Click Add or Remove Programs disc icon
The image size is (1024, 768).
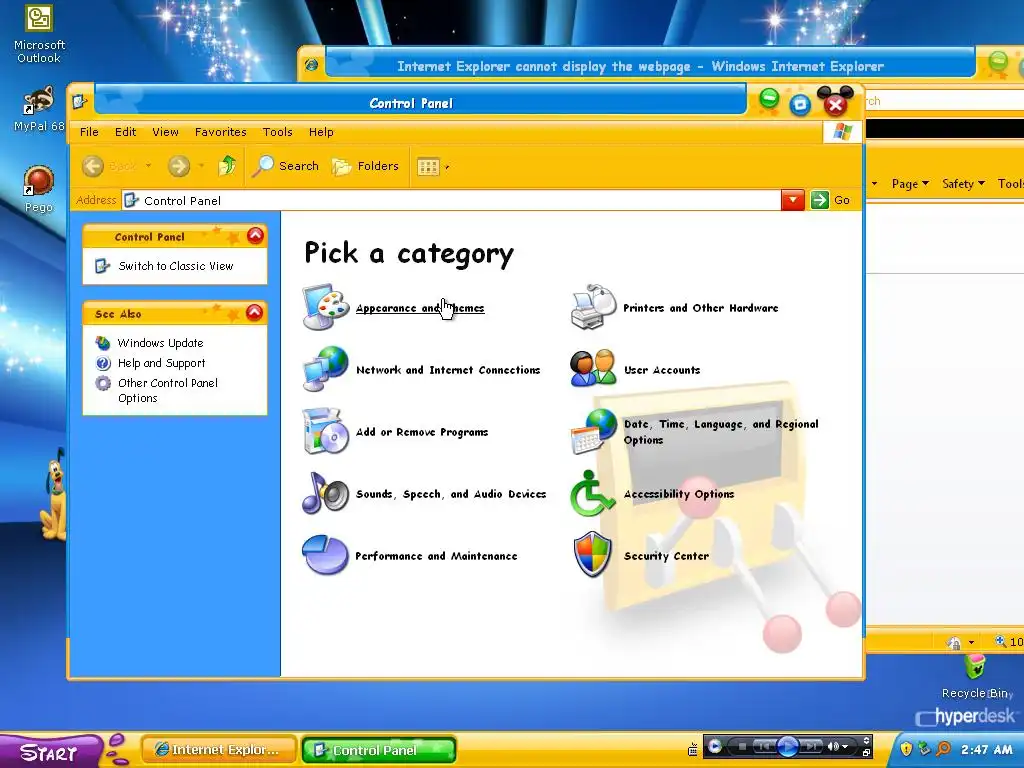tap(326, 431)
